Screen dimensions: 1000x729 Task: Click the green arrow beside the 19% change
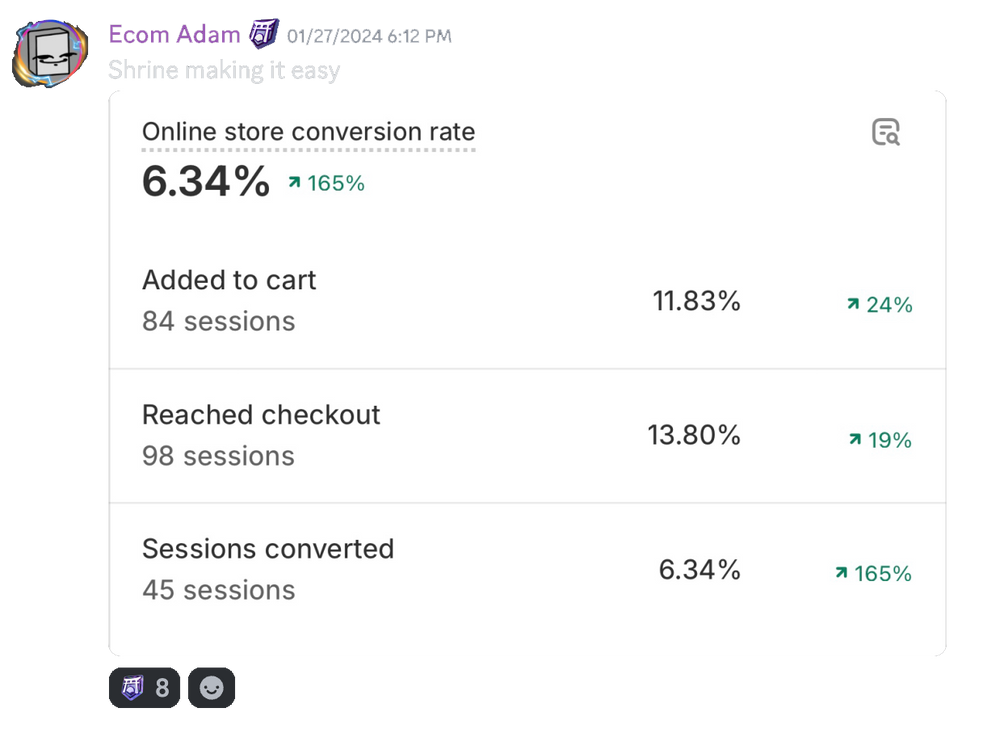854,439
